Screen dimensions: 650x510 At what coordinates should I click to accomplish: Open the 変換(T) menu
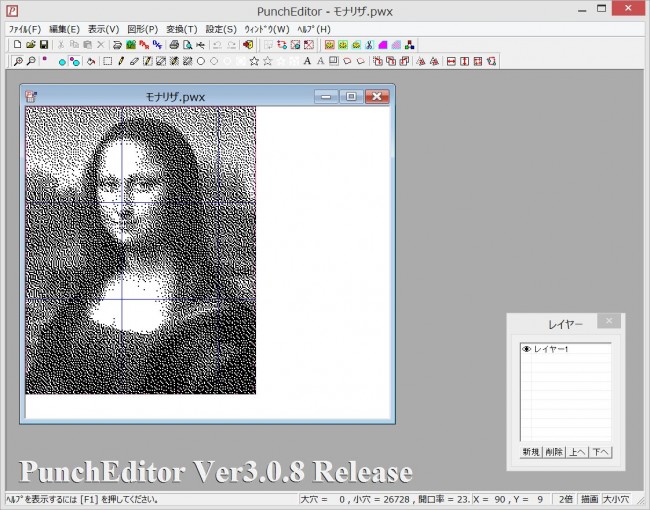180,29
